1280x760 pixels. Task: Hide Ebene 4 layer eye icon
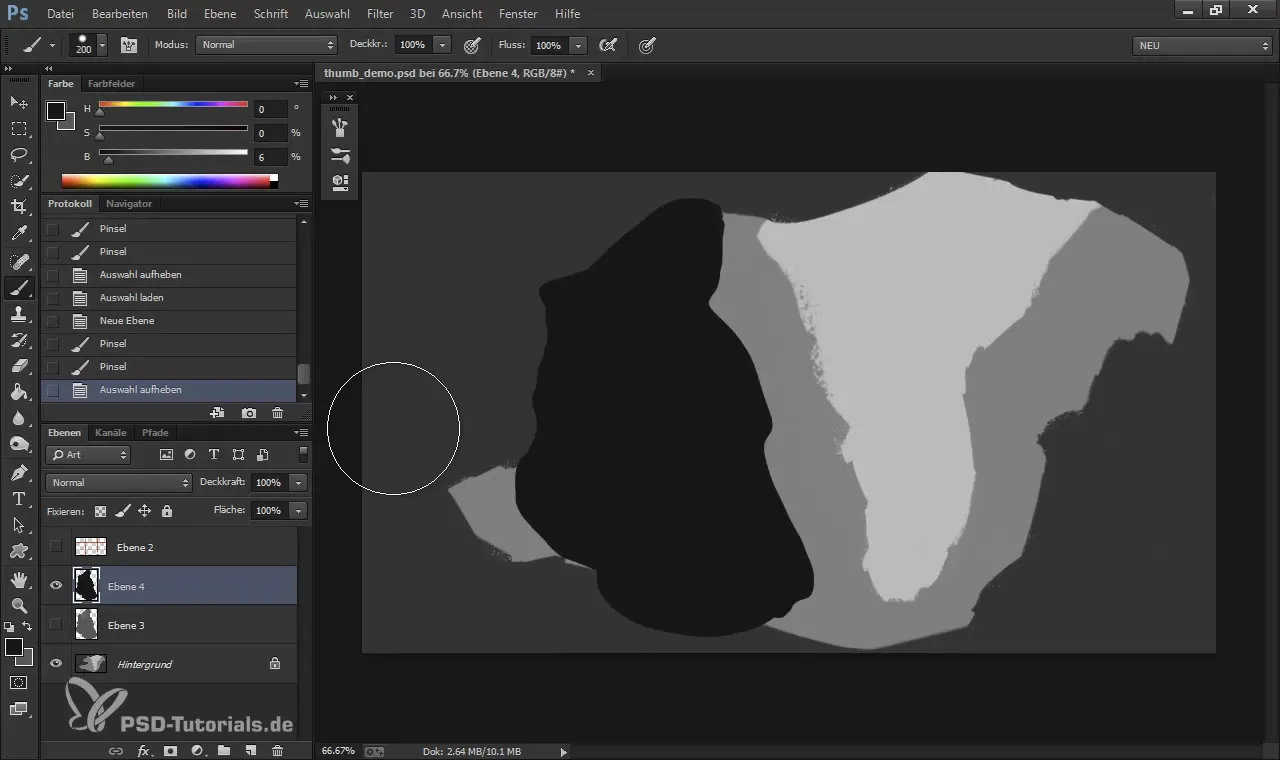[x=56, y=586]
